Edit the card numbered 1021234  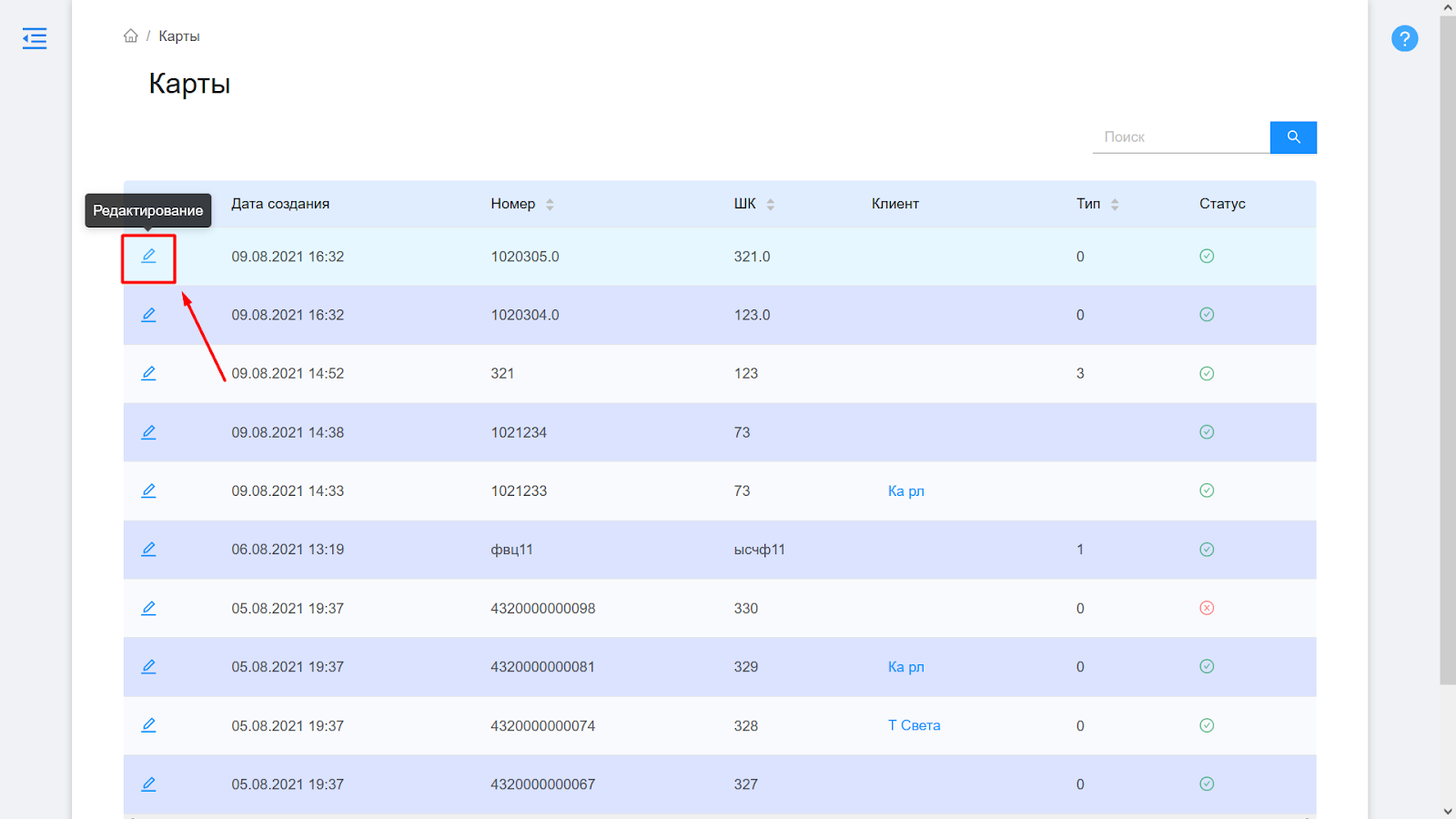coord(148,432)
